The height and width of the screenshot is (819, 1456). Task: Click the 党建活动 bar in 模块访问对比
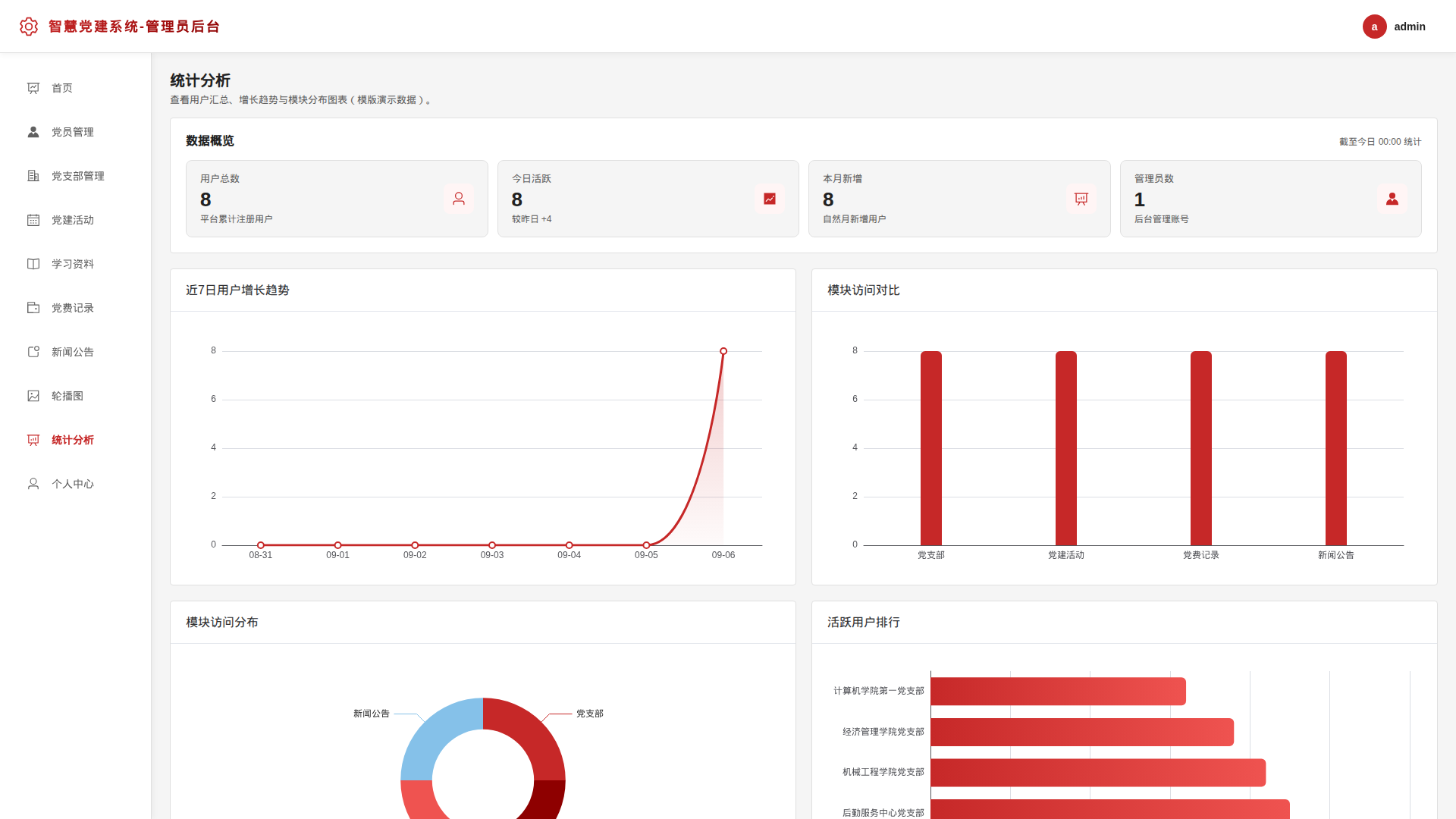pos(1066,448)
